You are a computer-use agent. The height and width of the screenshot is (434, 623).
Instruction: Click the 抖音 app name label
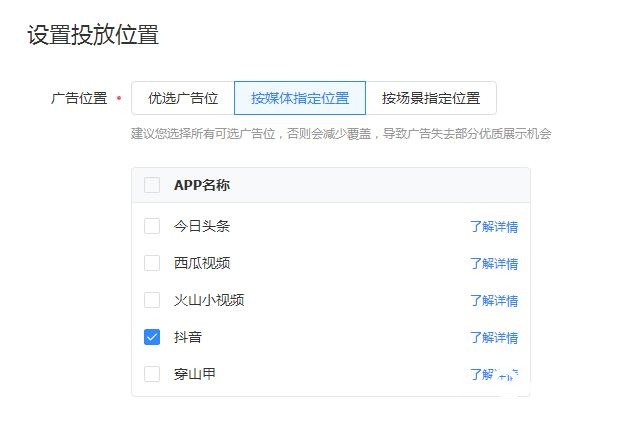click(x=188, y=337)
